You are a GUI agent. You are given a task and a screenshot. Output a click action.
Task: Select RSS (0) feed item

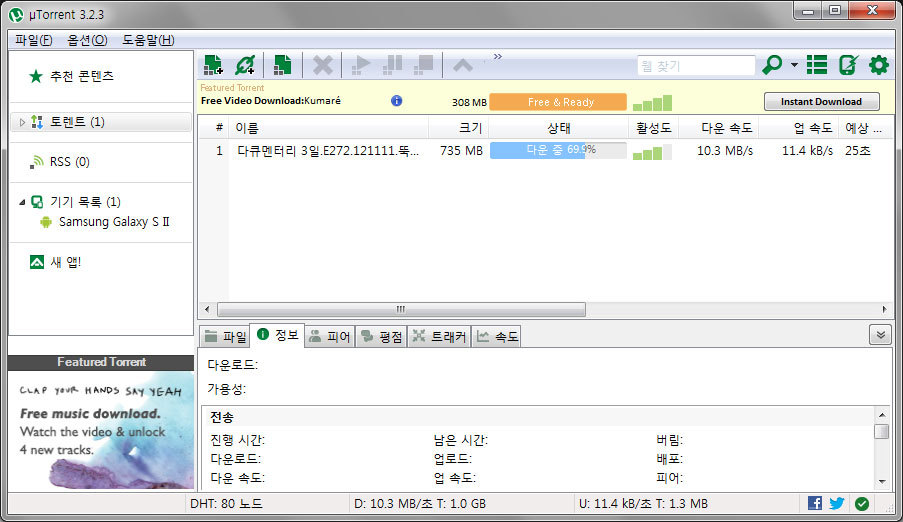pos(70,162)
